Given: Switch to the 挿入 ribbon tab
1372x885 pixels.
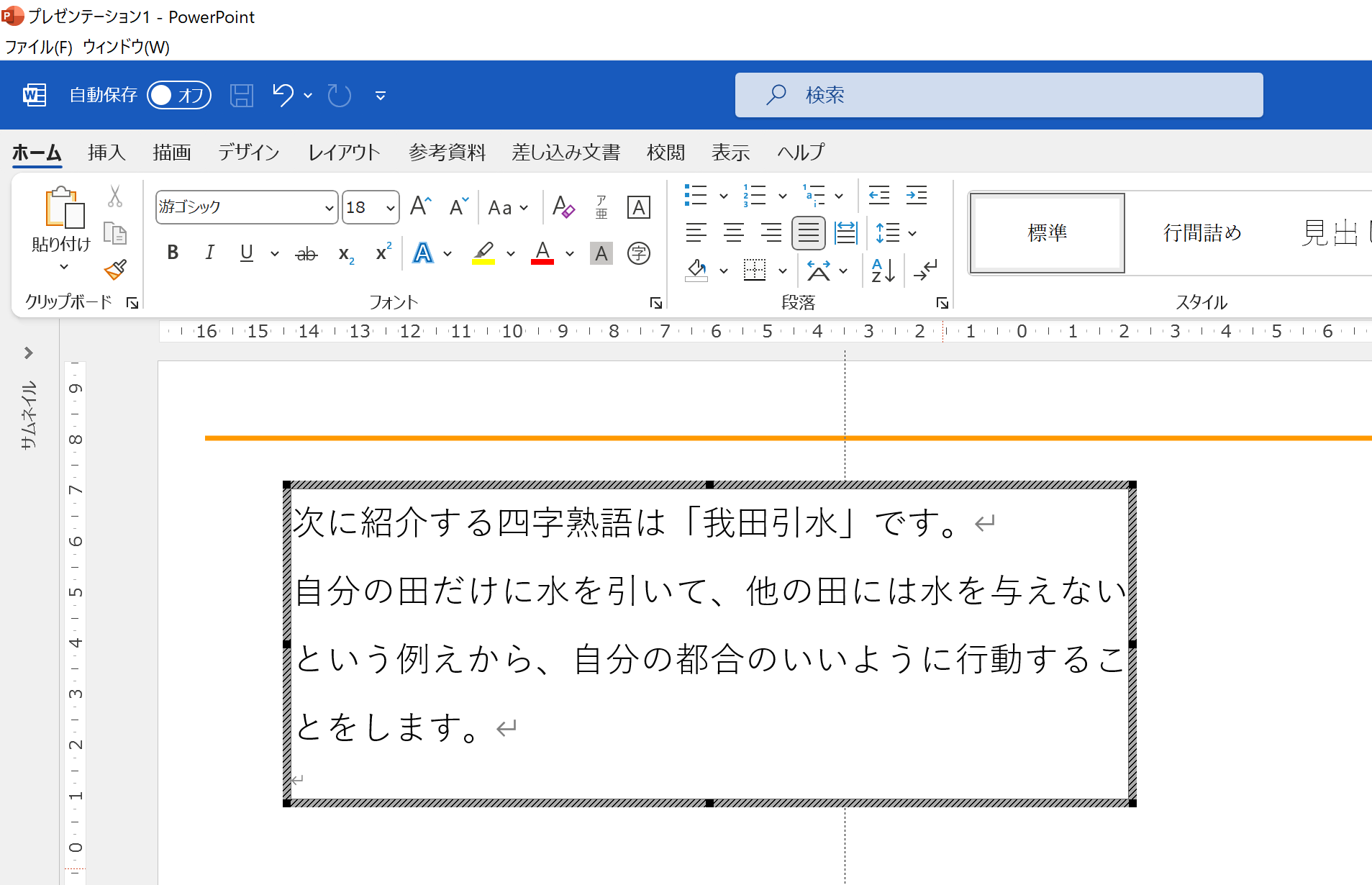Looking at the screenshot, I should point(106,153).
